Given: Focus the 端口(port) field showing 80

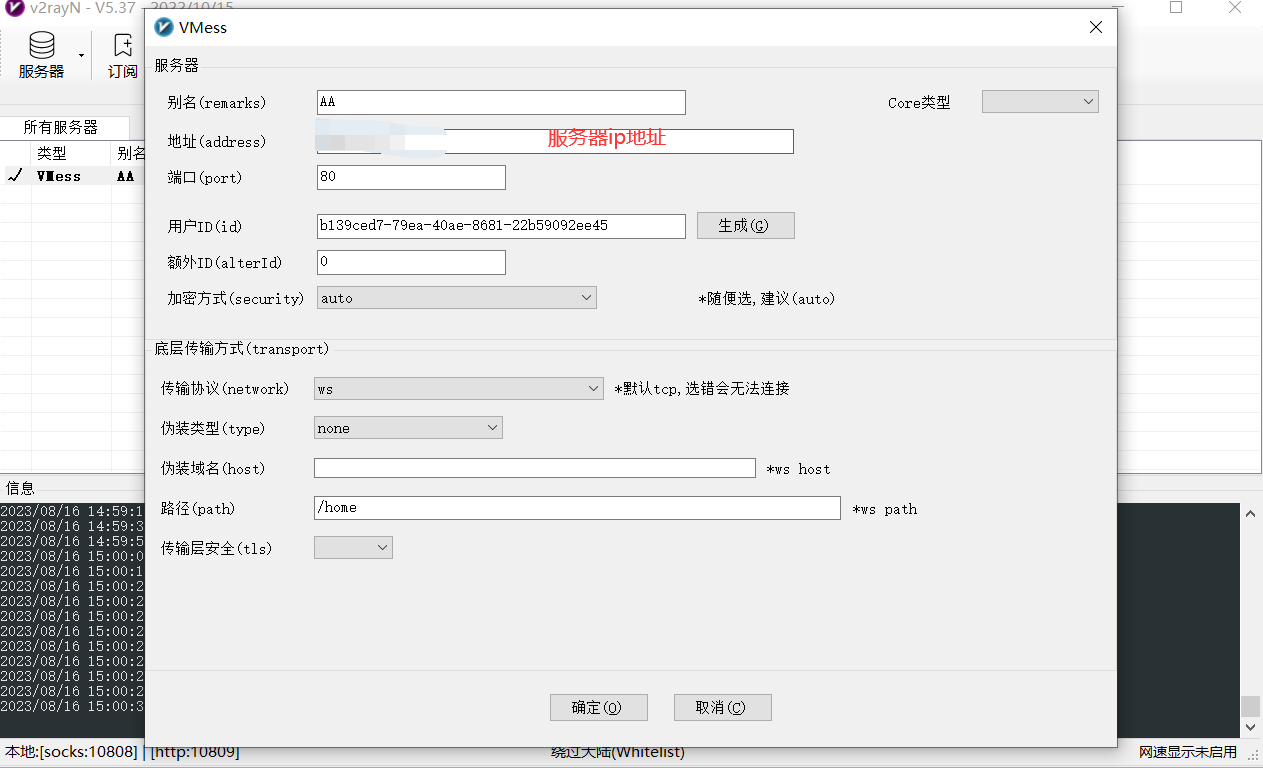Looking at the screenshot, I should tap(411, 177).
